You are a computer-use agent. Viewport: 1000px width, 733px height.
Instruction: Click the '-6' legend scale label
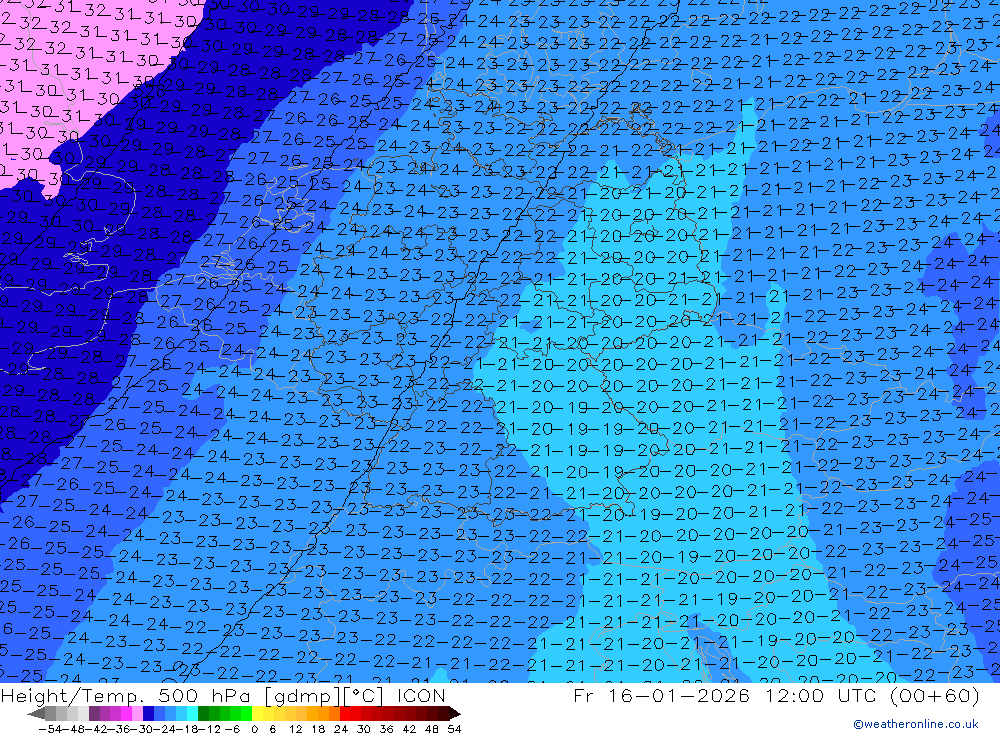pos(232,729)
